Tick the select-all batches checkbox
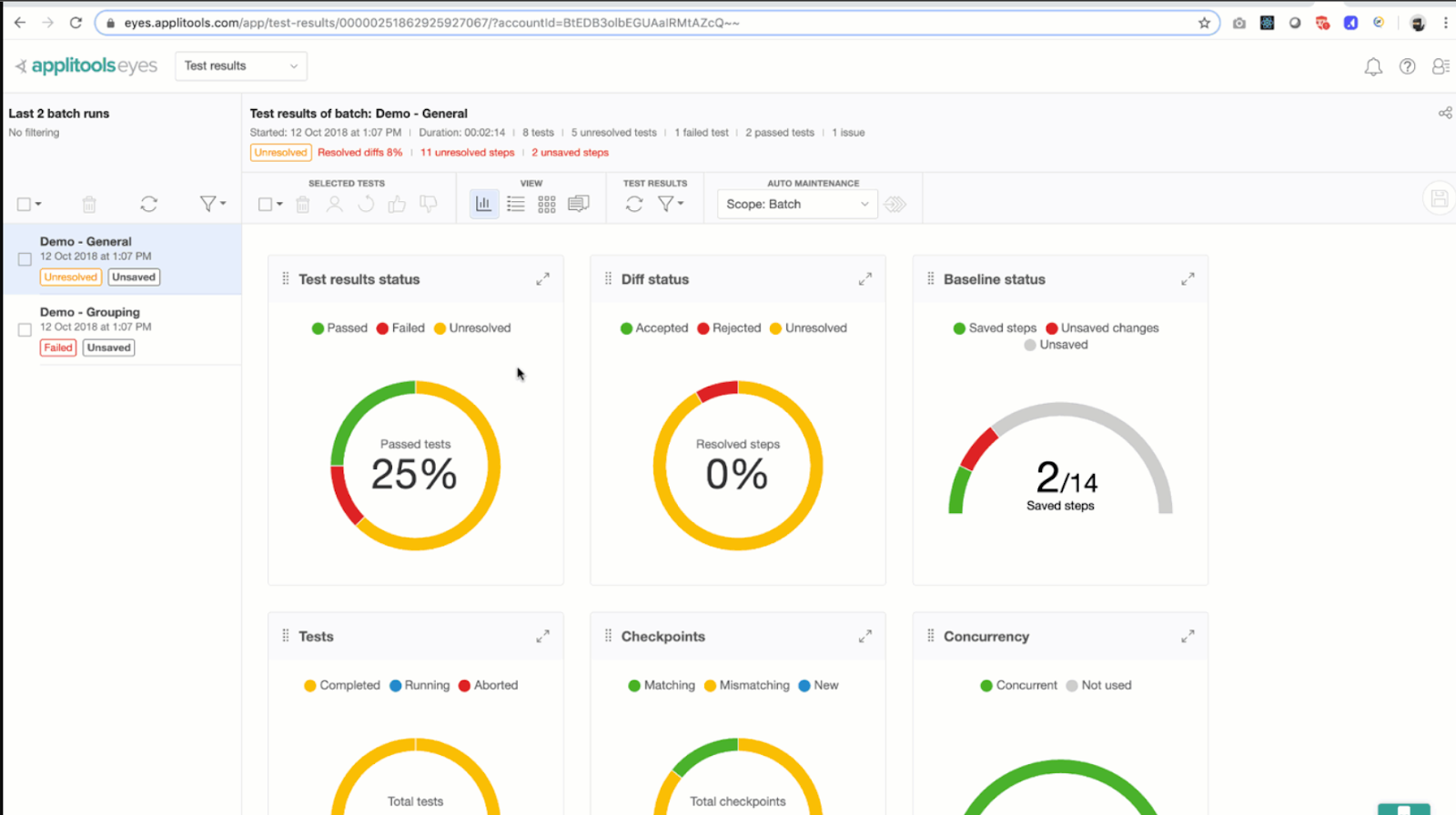Screen dimensions: 1456x815 tap(25, 205)
